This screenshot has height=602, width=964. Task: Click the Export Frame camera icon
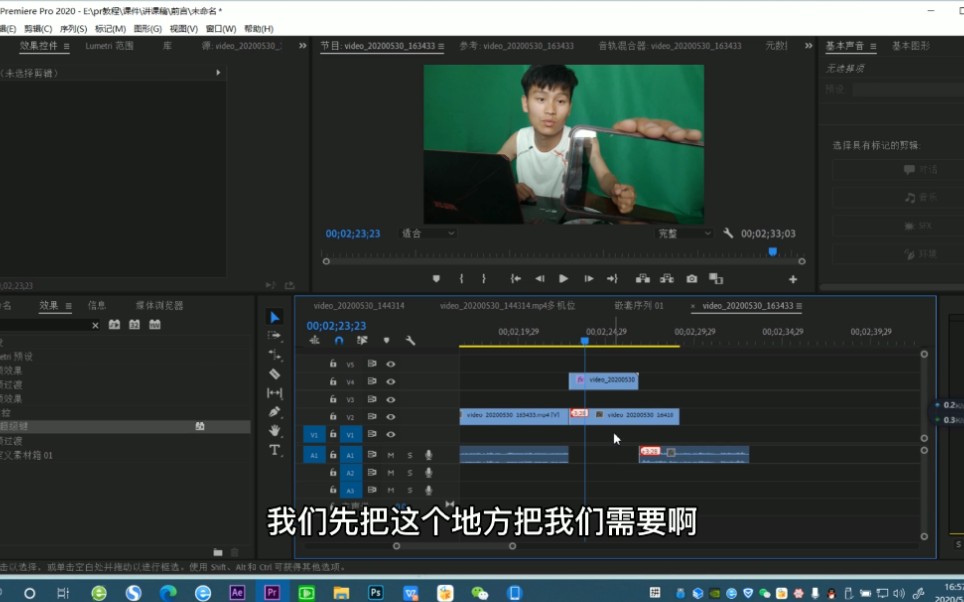point(692,279)
